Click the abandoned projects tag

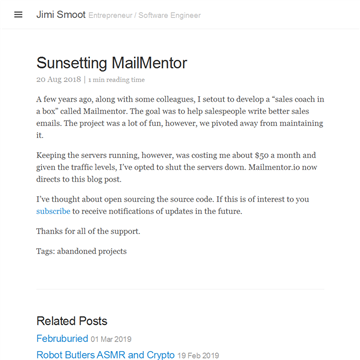click(92, 251)
